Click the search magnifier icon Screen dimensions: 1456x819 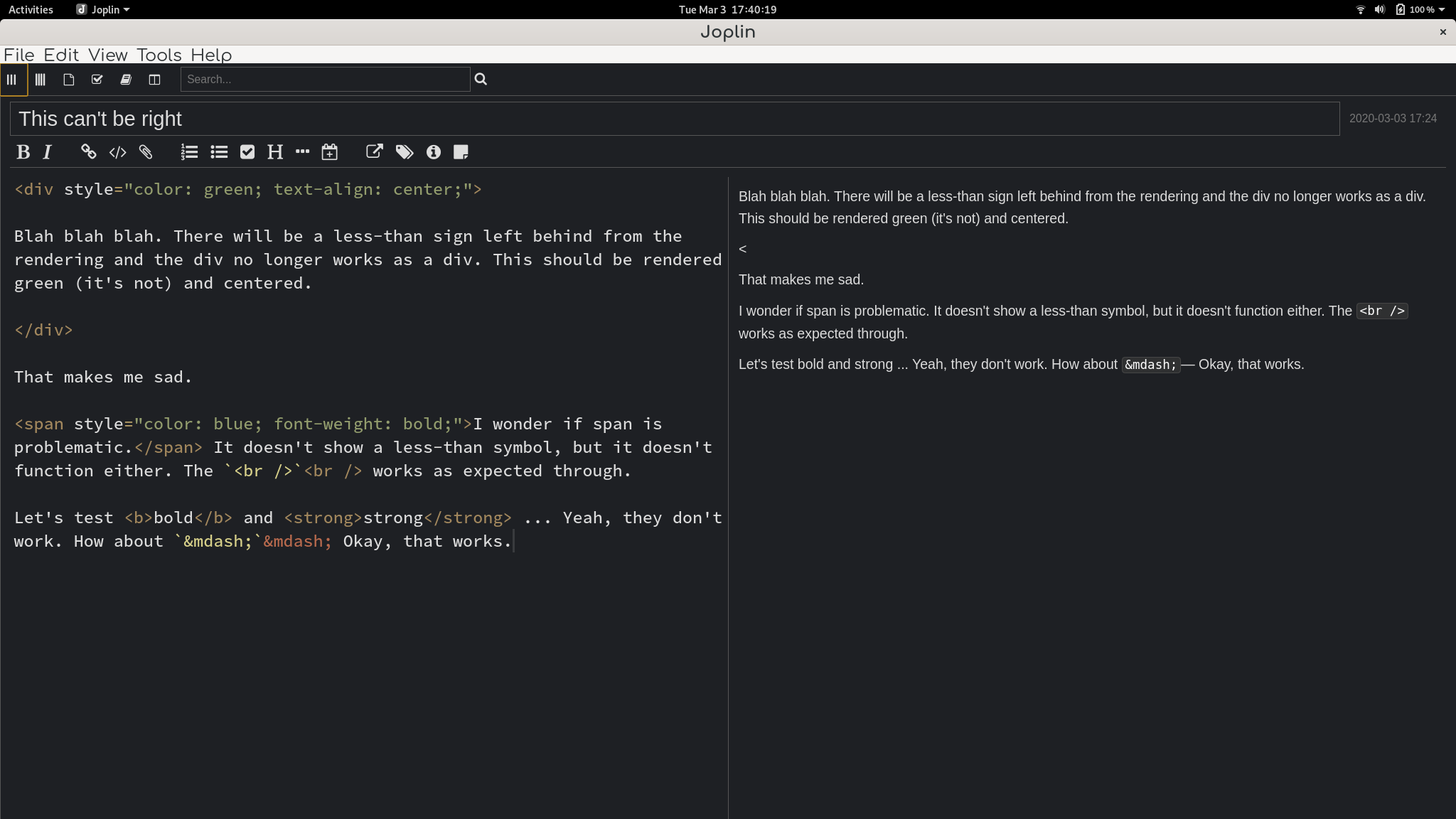[481, 79]
